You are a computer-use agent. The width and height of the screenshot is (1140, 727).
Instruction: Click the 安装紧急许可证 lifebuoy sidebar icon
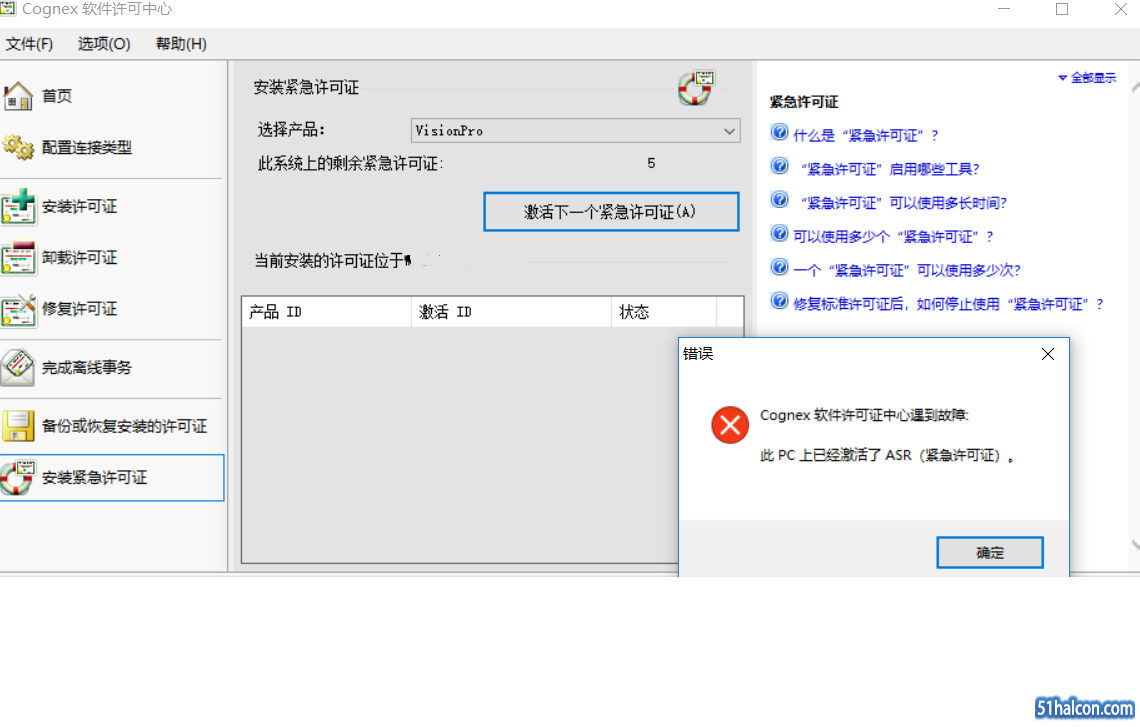point(18,478)
